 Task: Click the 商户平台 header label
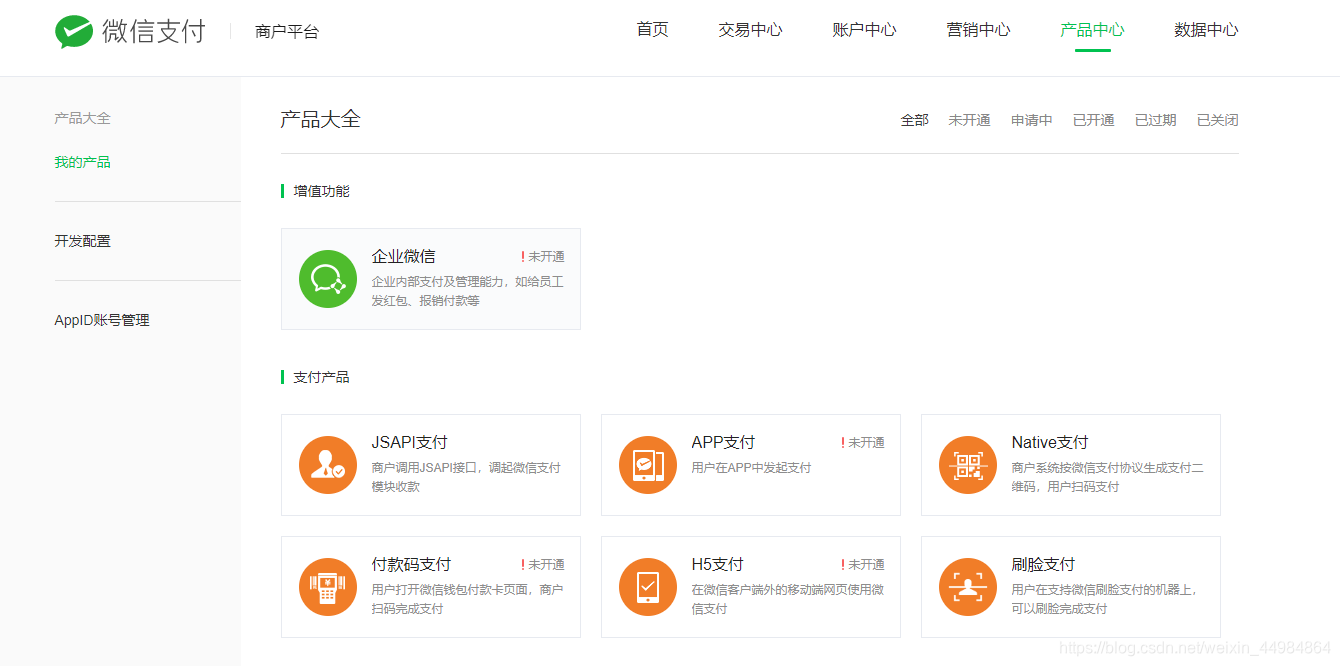click(x=287, y=32)
